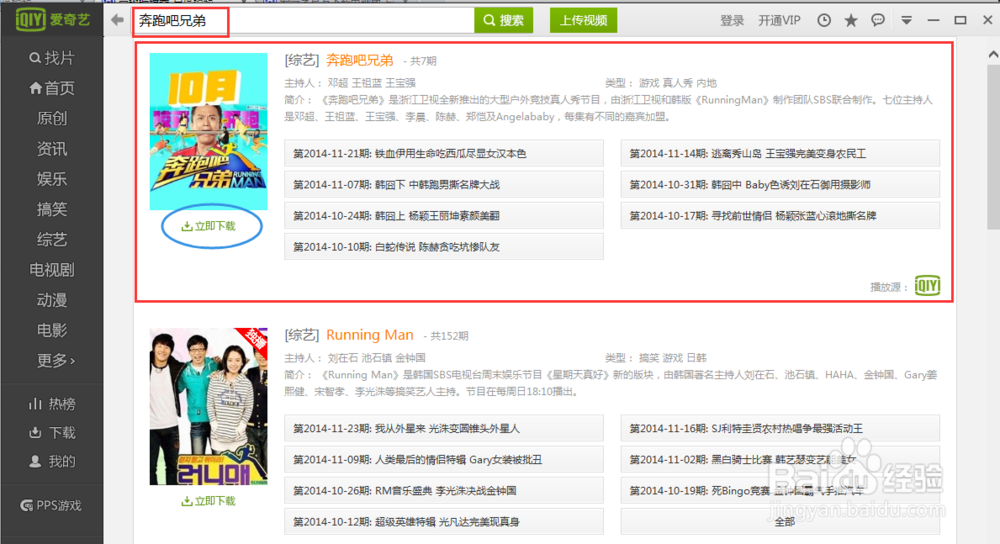Select 综艺 in sidebar

pyautogui.click(x=52, y=239)
